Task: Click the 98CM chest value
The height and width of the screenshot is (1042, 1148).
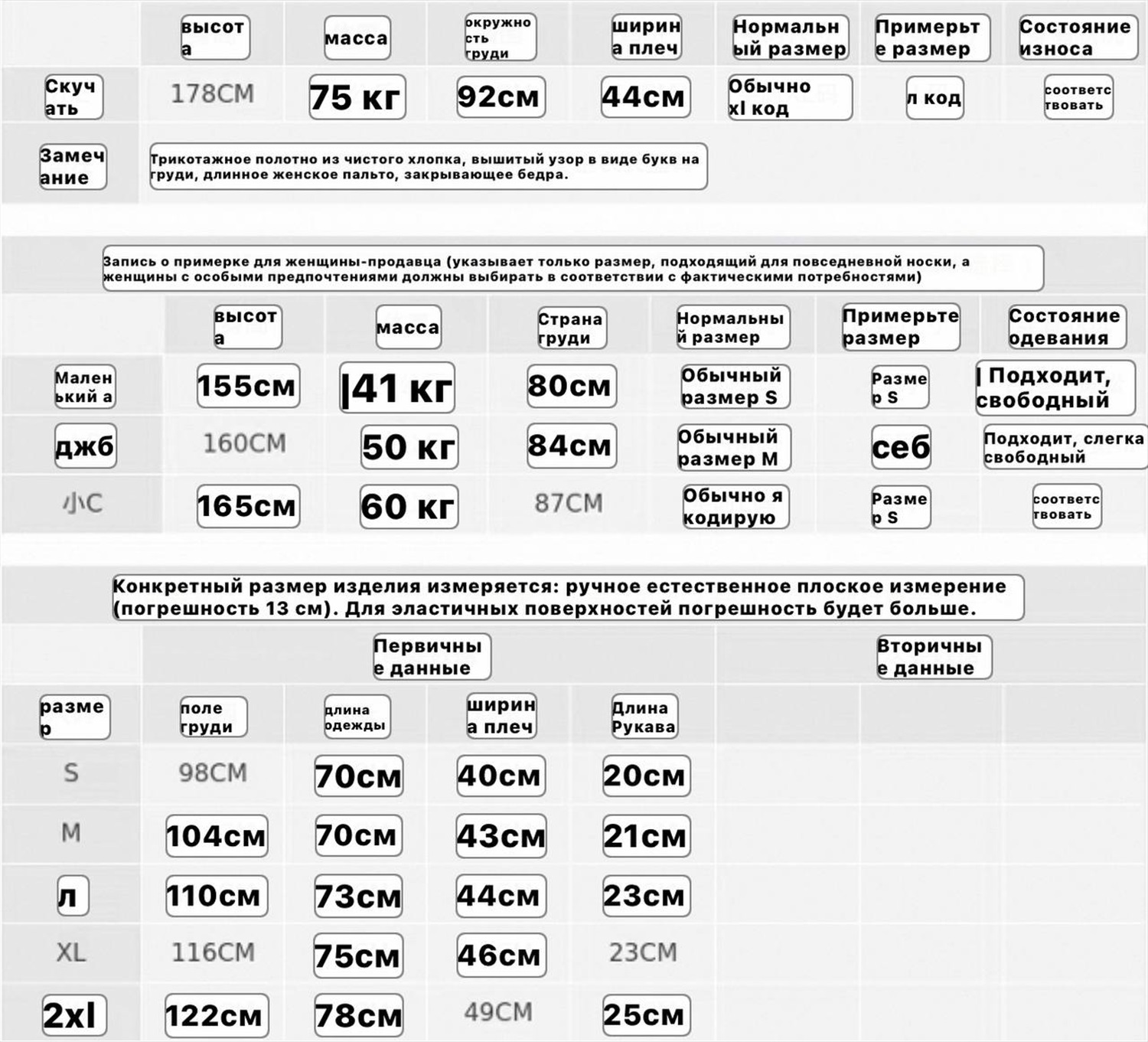Action: [213, 773]
